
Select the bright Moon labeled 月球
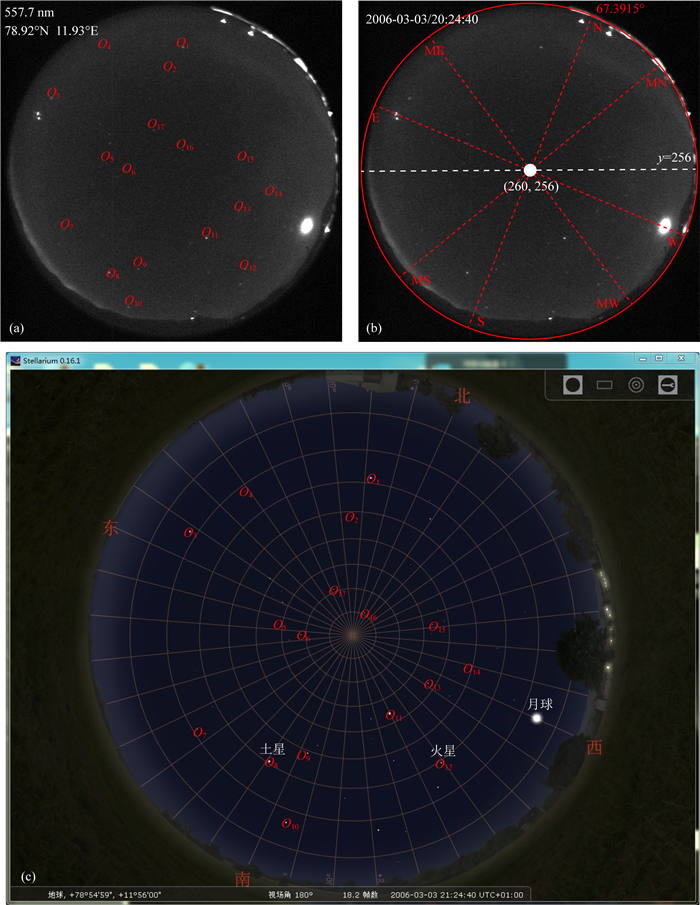click(539, 718)
